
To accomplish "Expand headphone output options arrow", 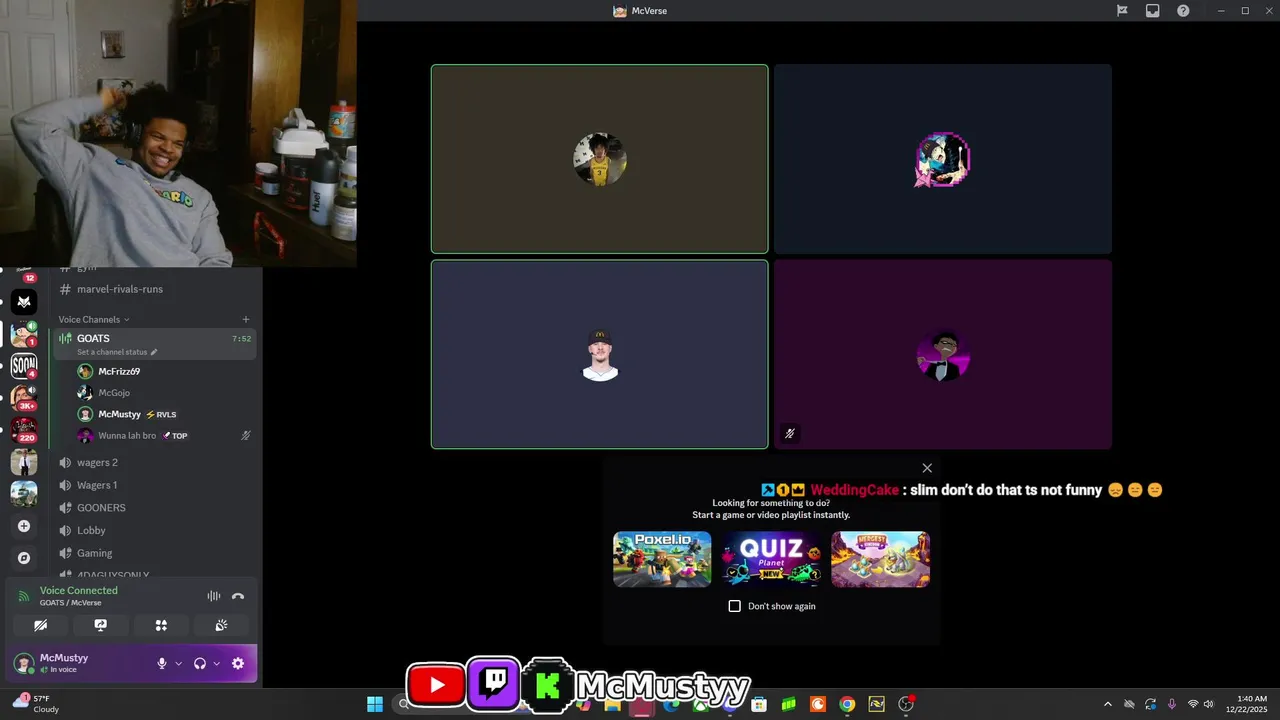I will 216,663.
